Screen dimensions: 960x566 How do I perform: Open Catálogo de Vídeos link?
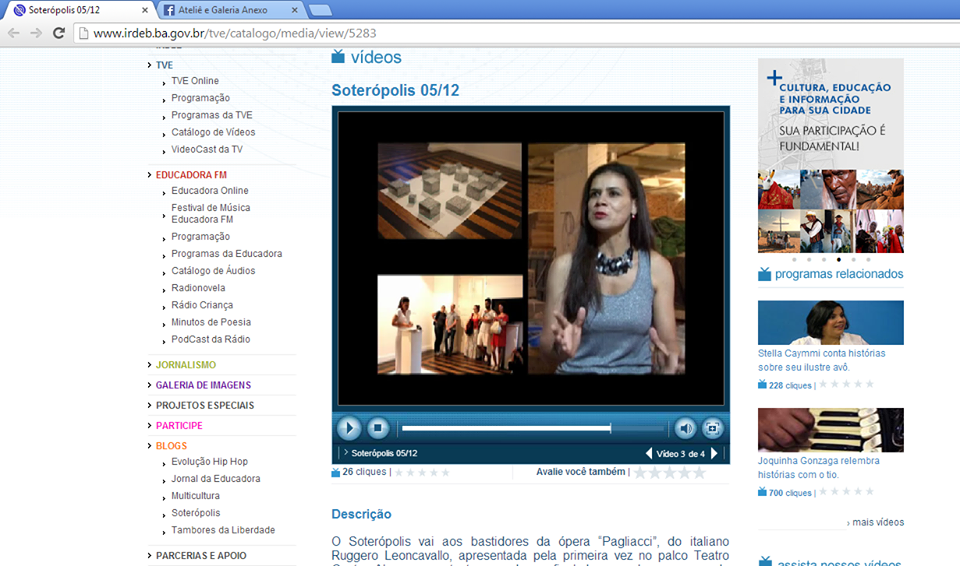pyautogui.click(x=213, y=132)
